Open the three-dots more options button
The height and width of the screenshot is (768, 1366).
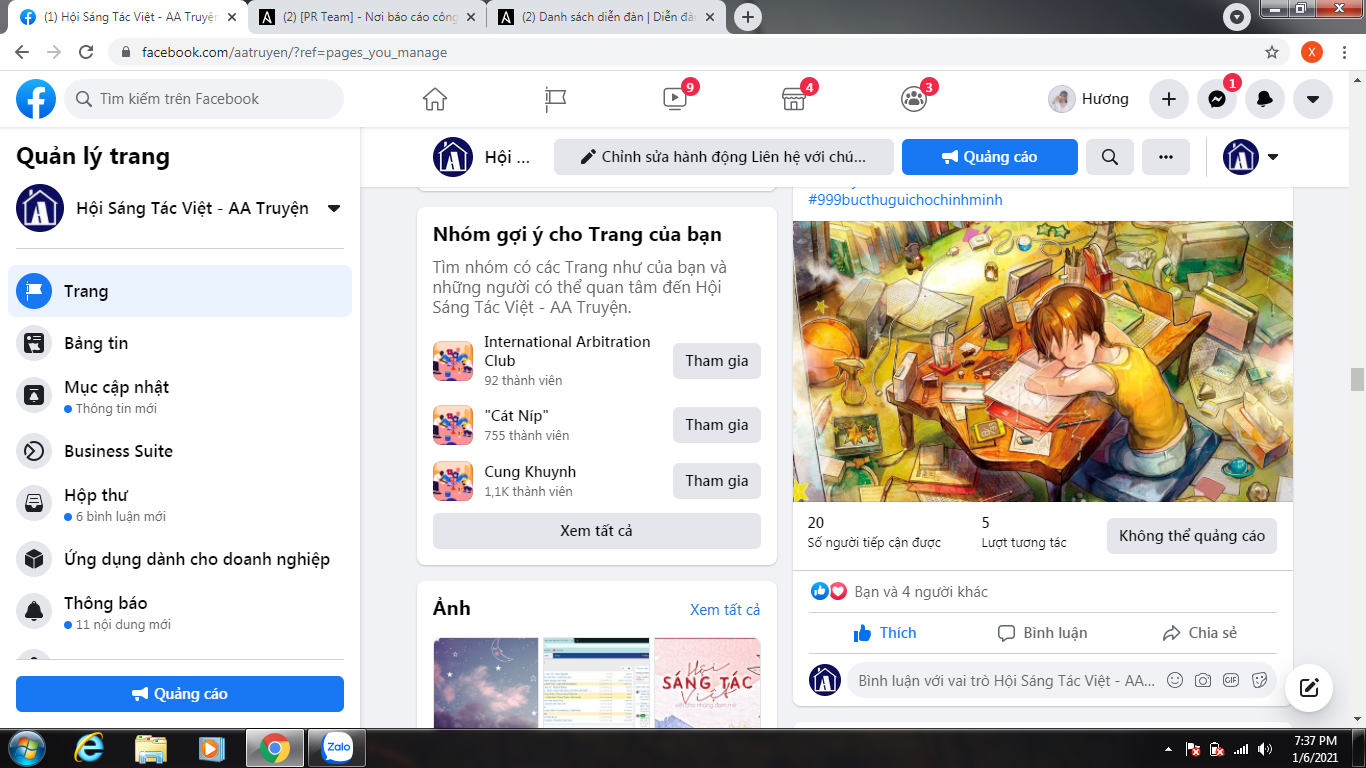[1166, 157]
